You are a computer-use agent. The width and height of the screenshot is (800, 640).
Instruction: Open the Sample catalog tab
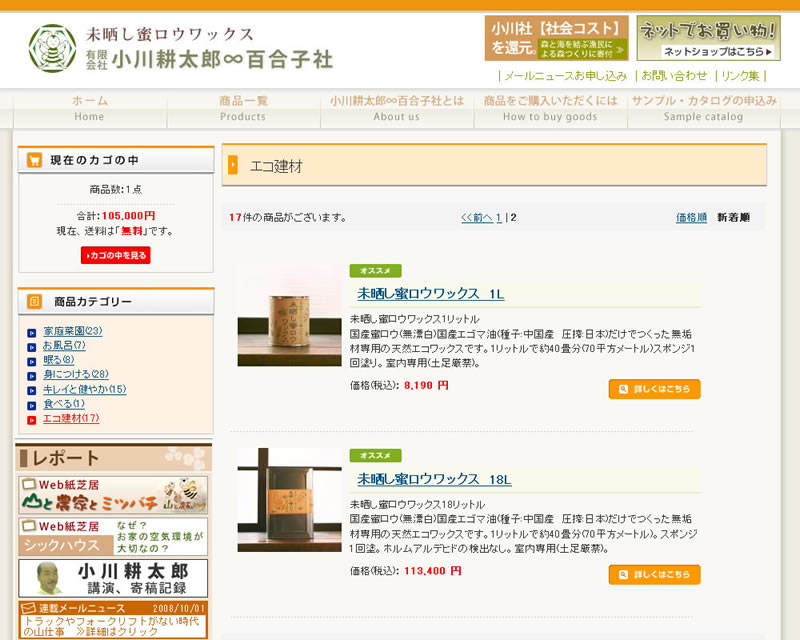click(x=703, y=109)
